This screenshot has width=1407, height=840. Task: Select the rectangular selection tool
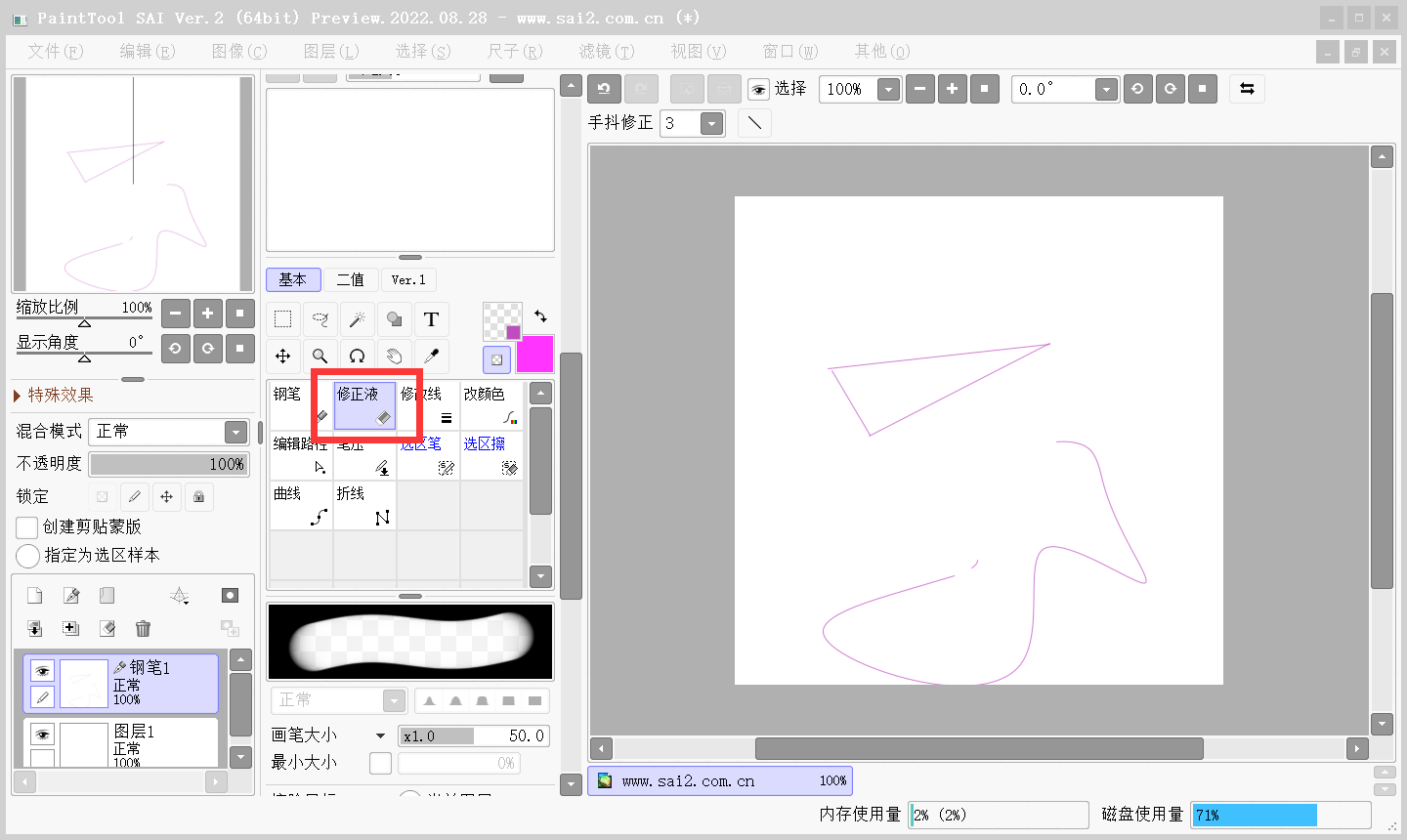coord(282,319)
